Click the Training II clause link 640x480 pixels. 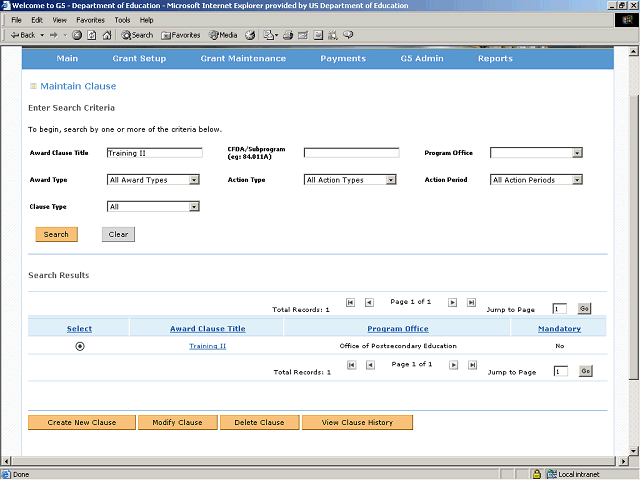click(x=208, y=346)
